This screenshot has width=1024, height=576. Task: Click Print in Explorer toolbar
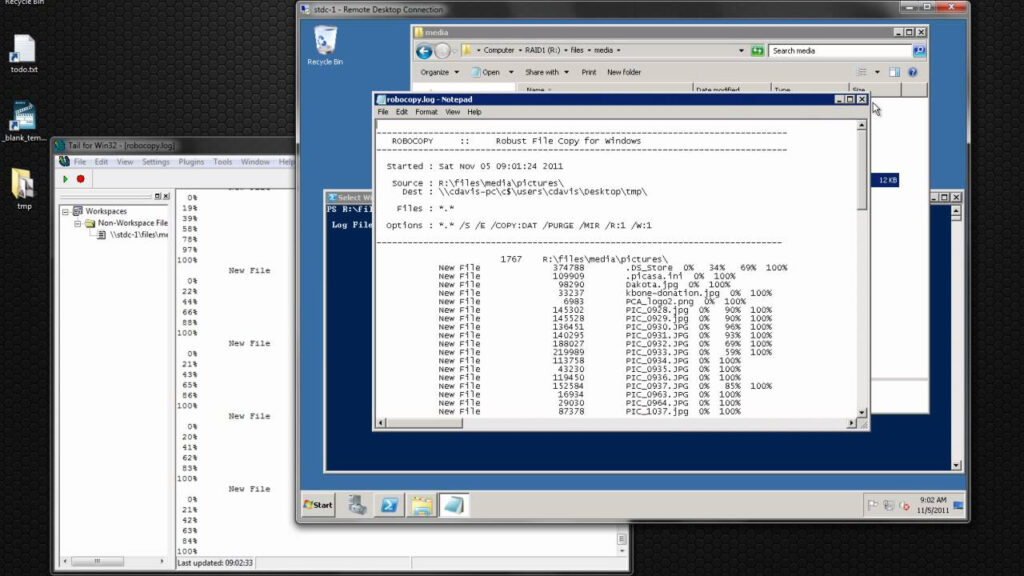[588, 72]
